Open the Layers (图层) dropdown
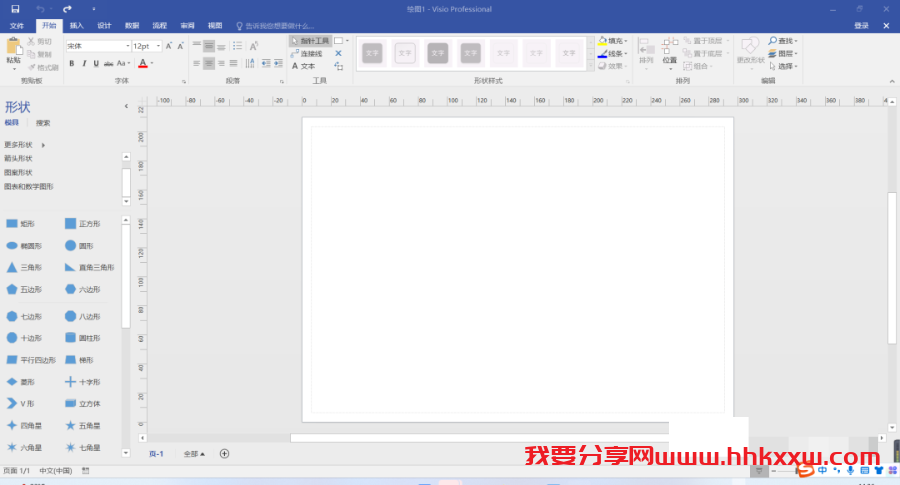900x485 pixels. [x=783, y=53]
